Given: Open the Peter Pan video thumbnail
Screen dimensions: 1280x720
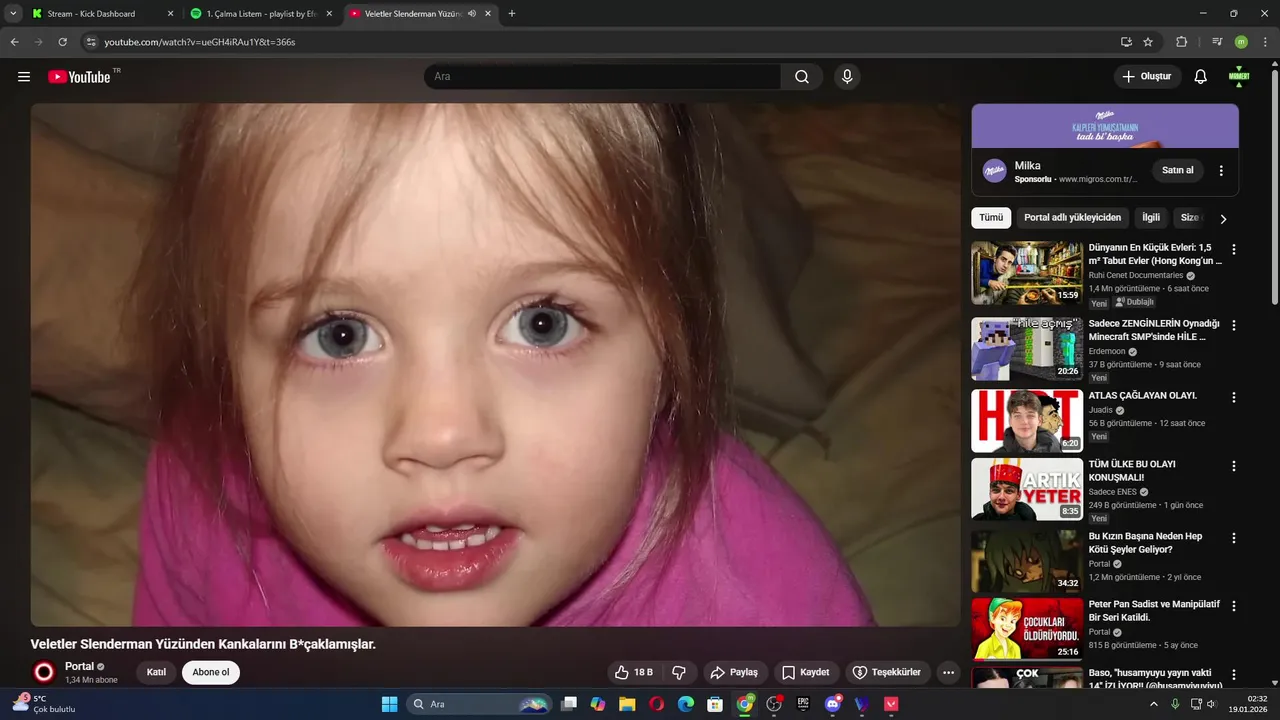Looking at the screenshot, I should tap(1027, 629).
